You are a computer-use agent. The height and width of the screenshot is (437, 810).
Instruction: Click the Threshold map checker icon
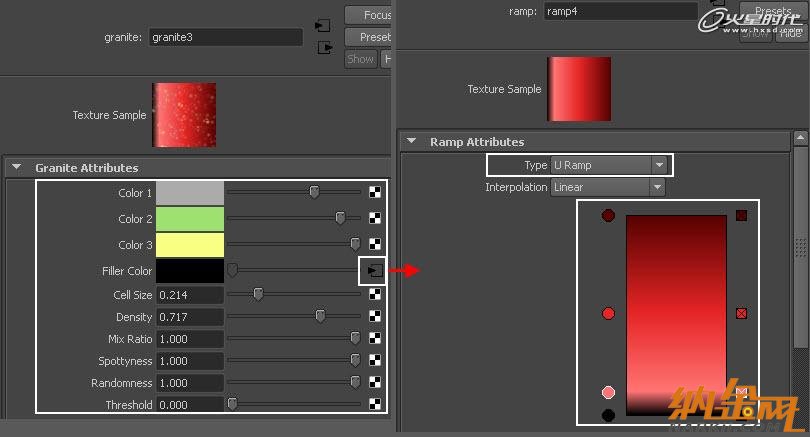tap(375, 404)
